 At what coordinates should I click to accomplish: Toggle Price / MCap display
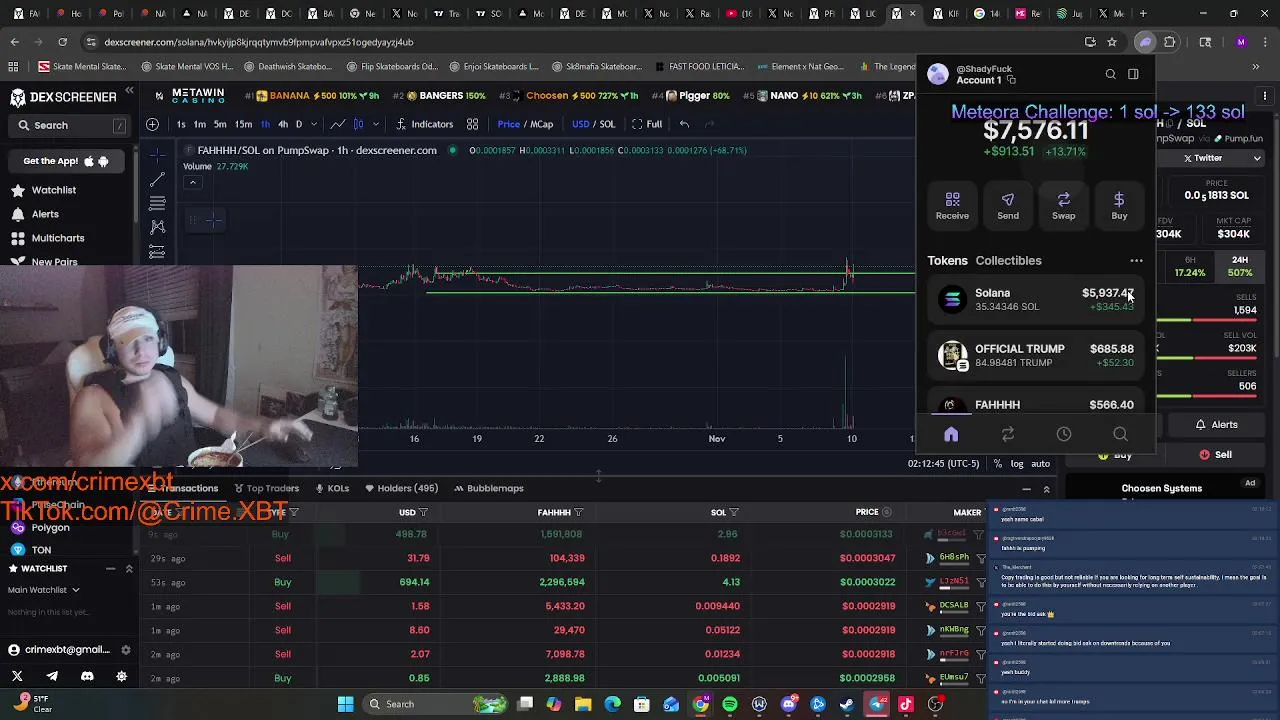click(x=525, y=124)
